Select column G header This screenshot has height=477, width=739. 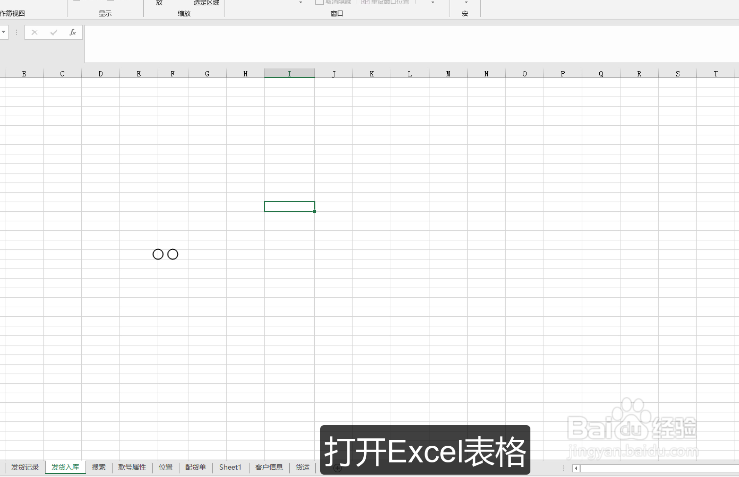[x=207, y=74]
